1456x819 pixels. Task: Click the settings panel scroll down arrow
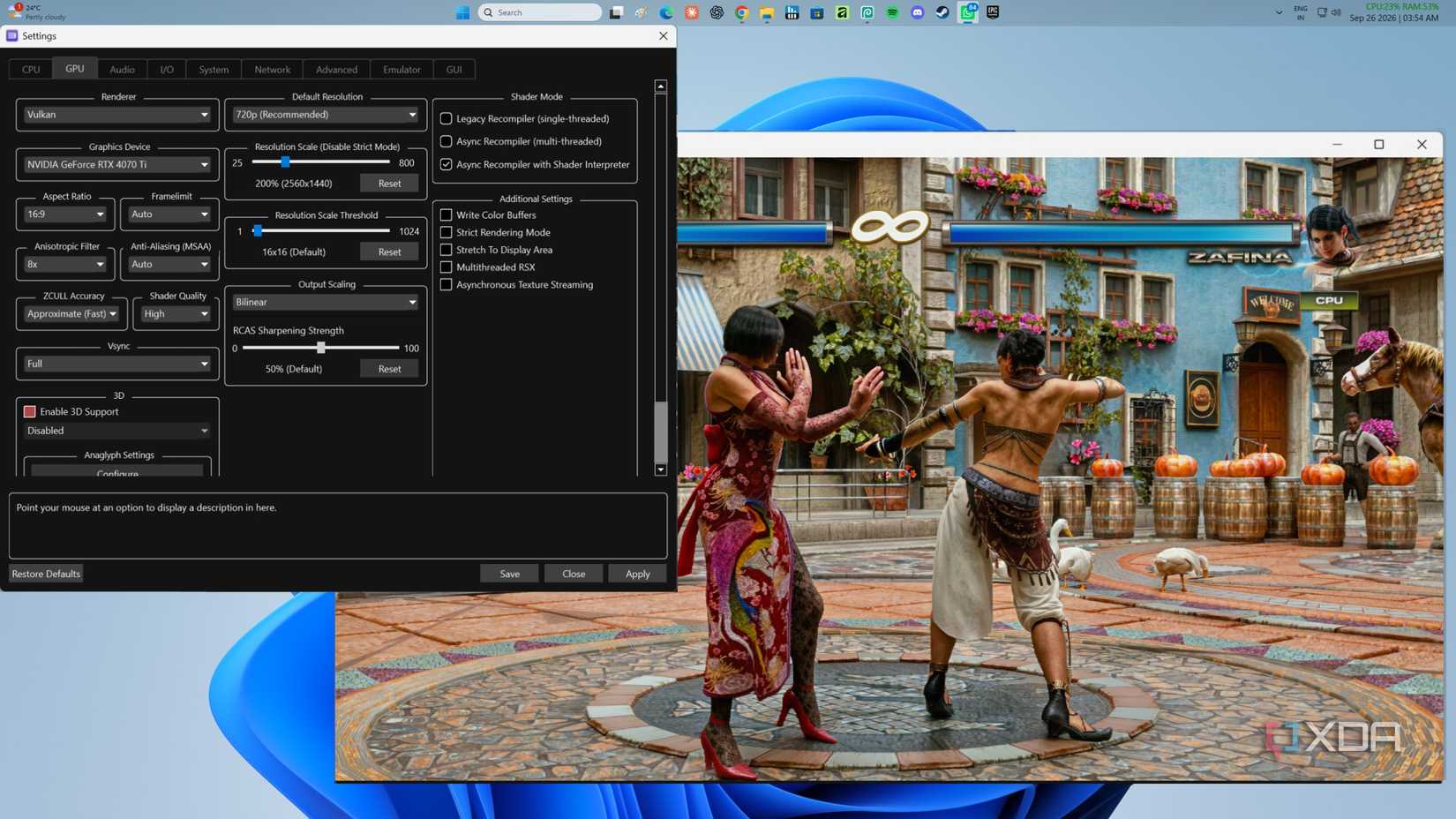point(660,470)
